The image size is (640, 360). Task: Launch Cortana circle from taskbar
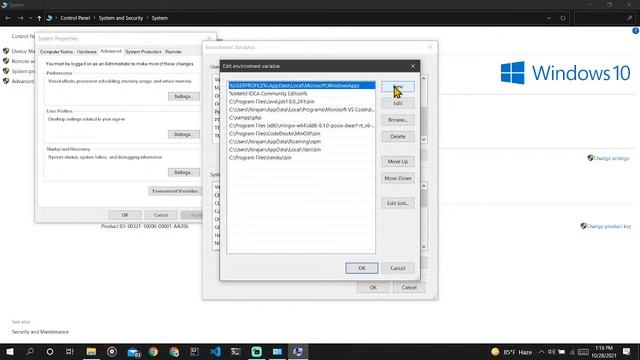point(50,351)
